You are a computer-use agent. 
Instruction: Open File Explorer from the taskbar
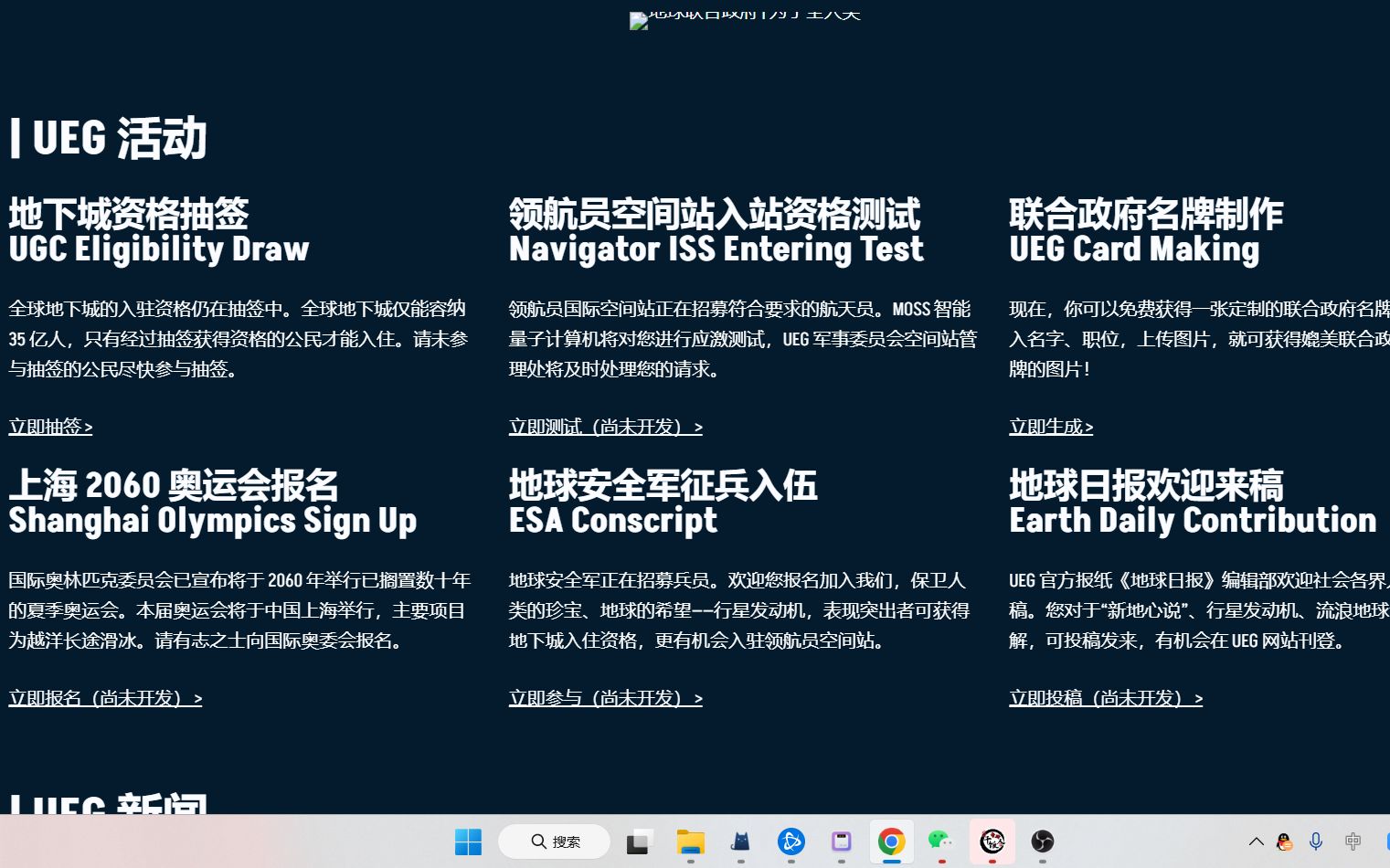[x=690, y=842]
